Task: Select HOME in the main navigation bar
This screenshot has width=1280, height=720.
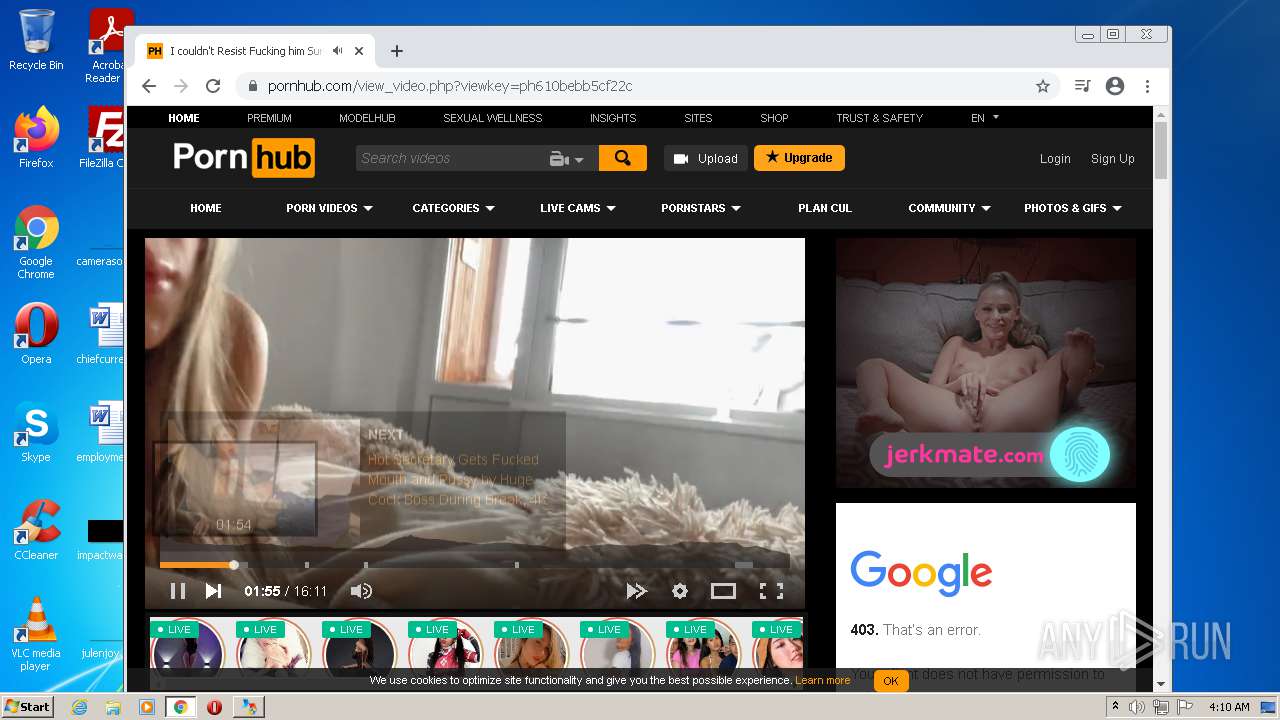Action: [x=206, y=208]
